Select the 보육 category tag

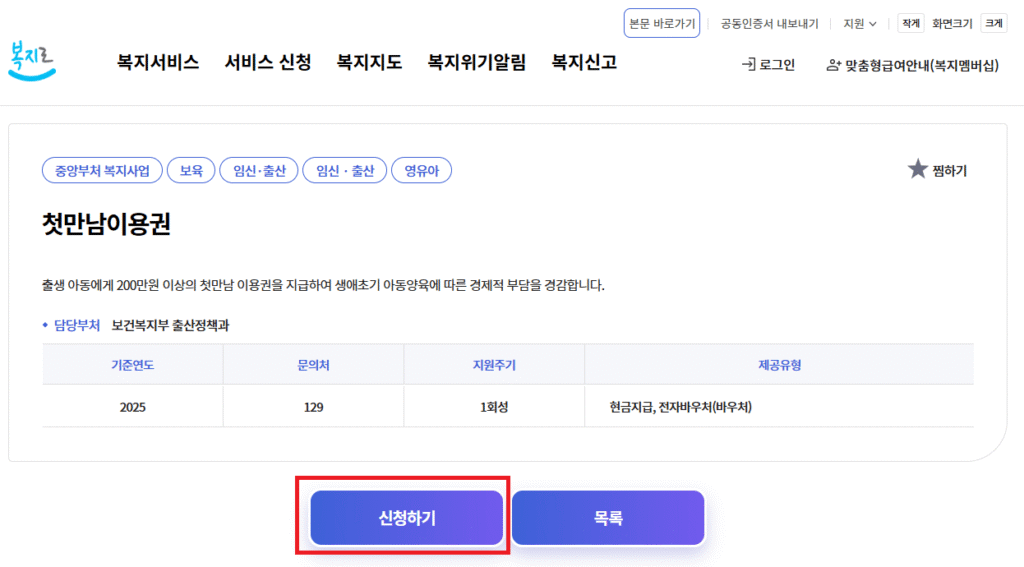tap(191, 171)
